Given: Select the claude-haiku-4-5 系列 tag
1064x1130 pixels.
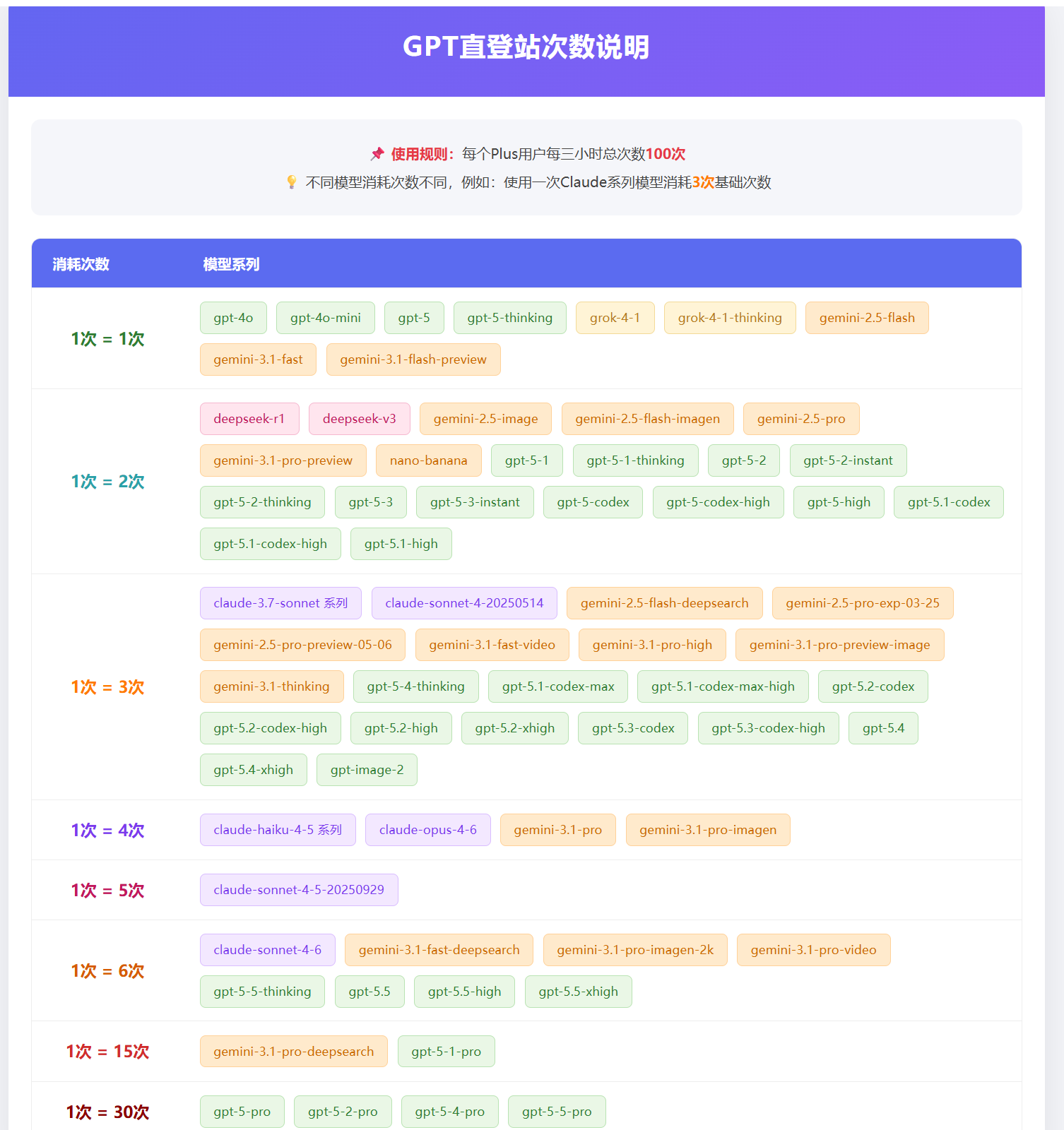Looking at the screenshot, I should pos(278,830).
